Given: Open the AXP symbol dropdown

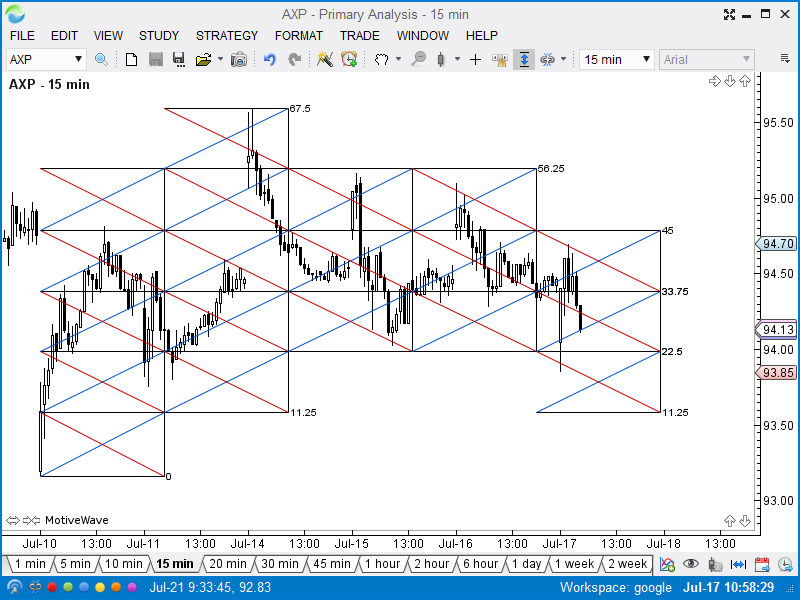Looking at the screenshot, I should point(46,60).
